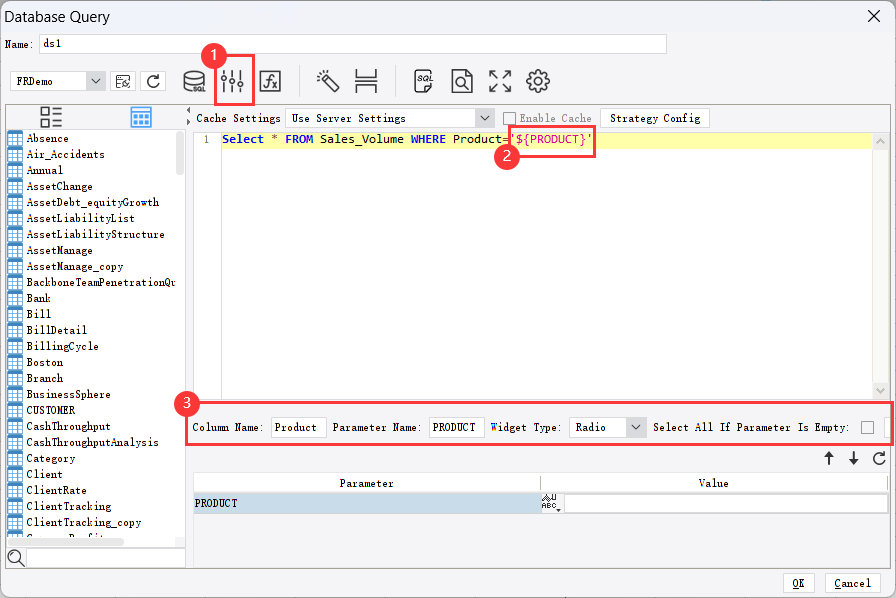This screenshot has height=598, width=896.
Task: Expand the editor to fullscreen
Action: pyautogui.click(x=499, y=81)
